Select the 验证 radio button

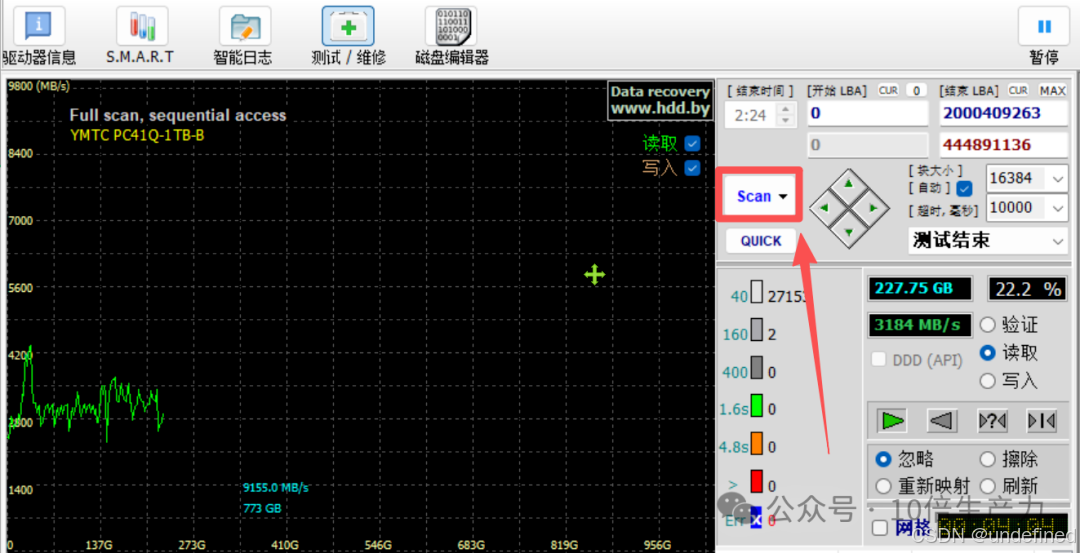pos(988,324)
